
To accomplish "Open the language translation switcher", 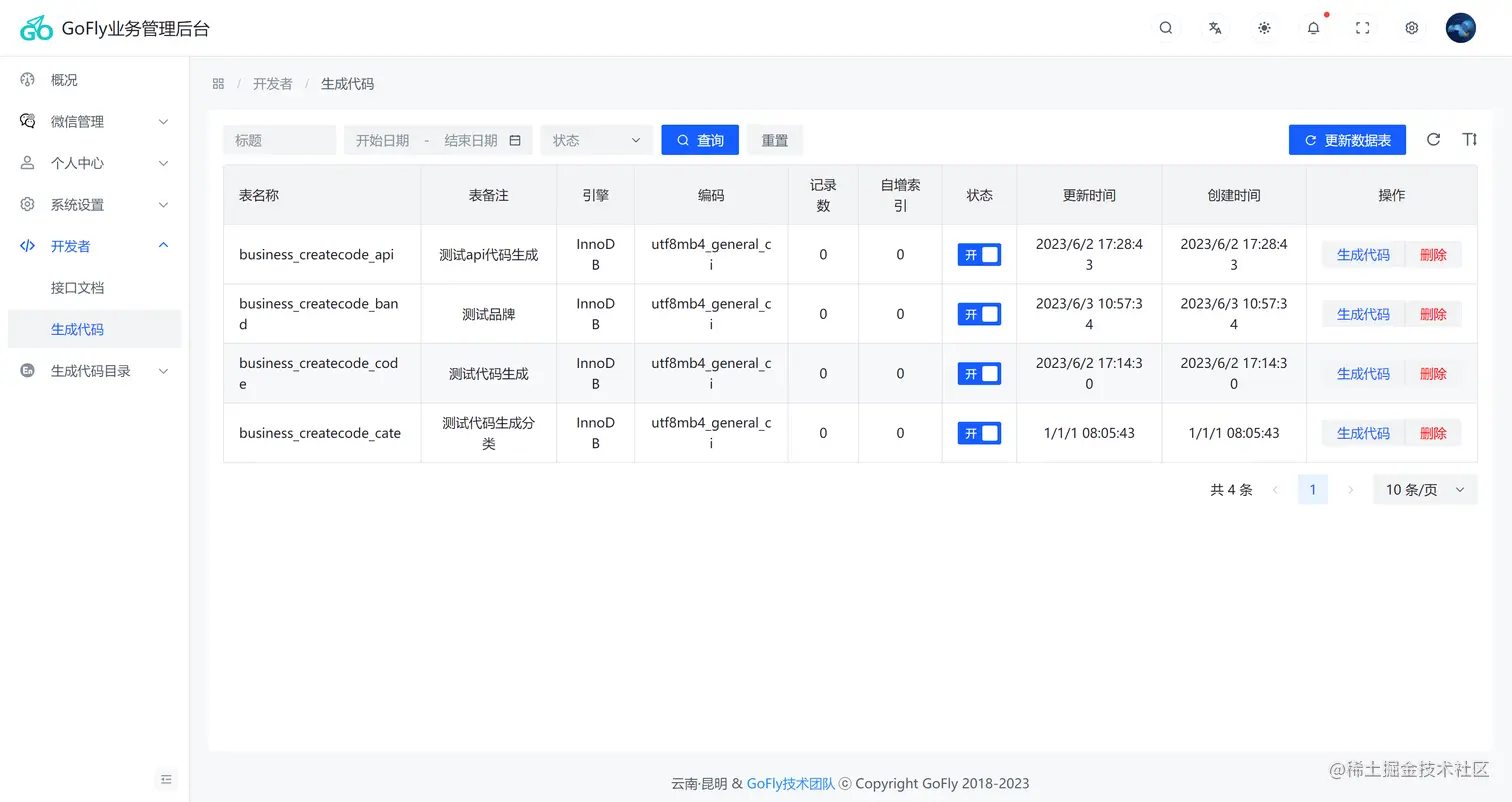I will pos(1215,28).
